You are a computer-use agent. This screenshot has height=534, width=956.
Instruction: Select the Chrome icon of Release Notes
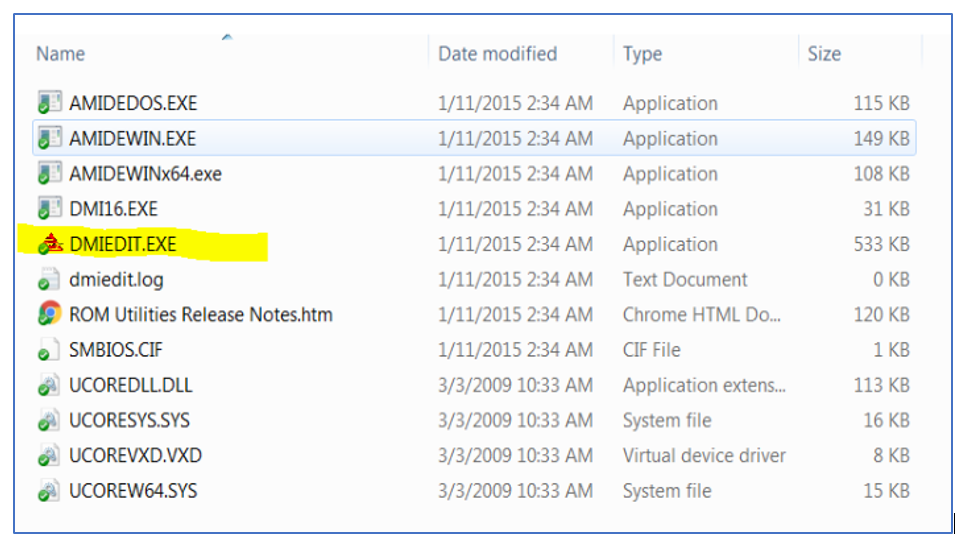pos(49,314)
